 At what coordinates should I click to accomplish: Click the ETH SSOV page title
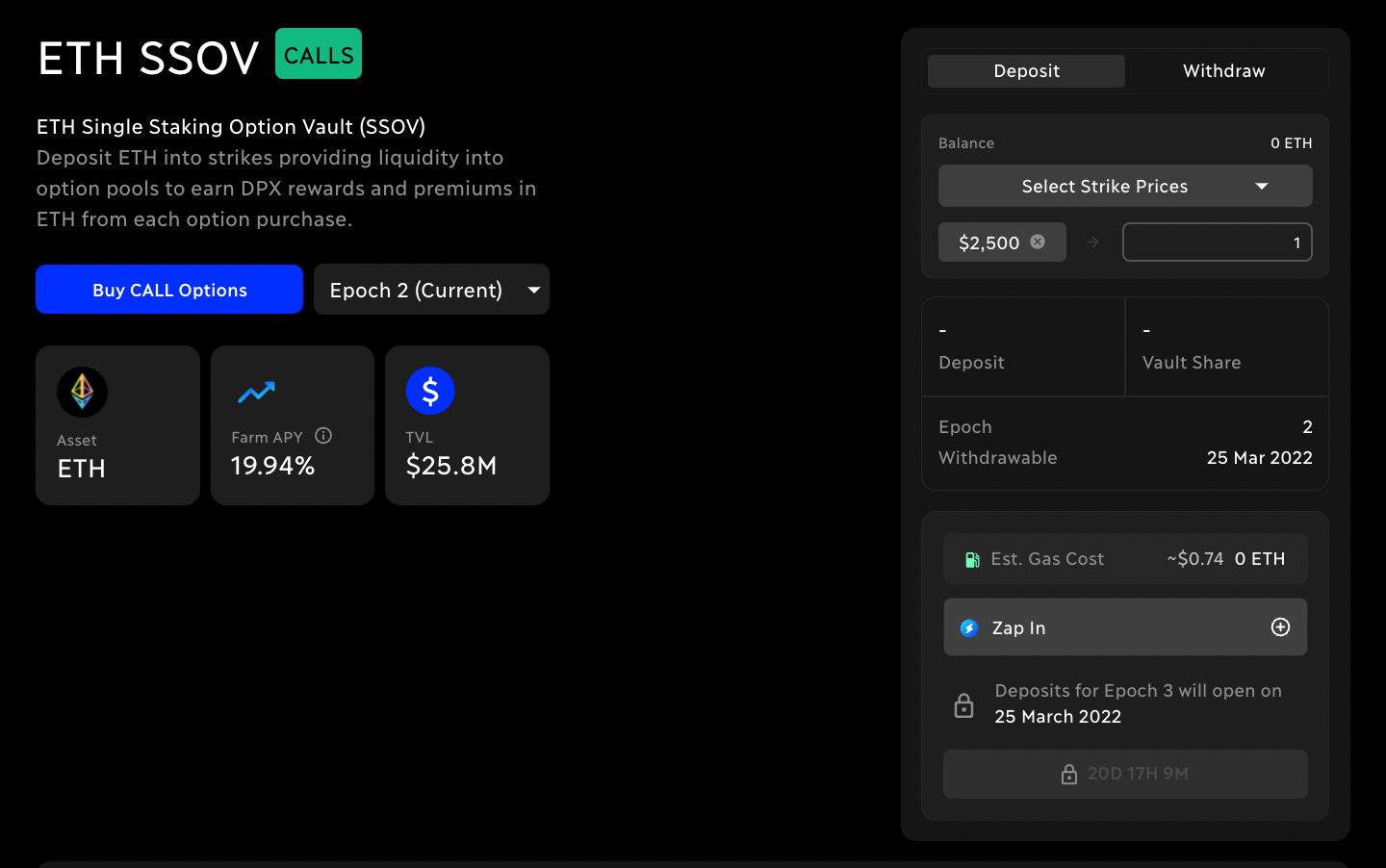point(148,58)
